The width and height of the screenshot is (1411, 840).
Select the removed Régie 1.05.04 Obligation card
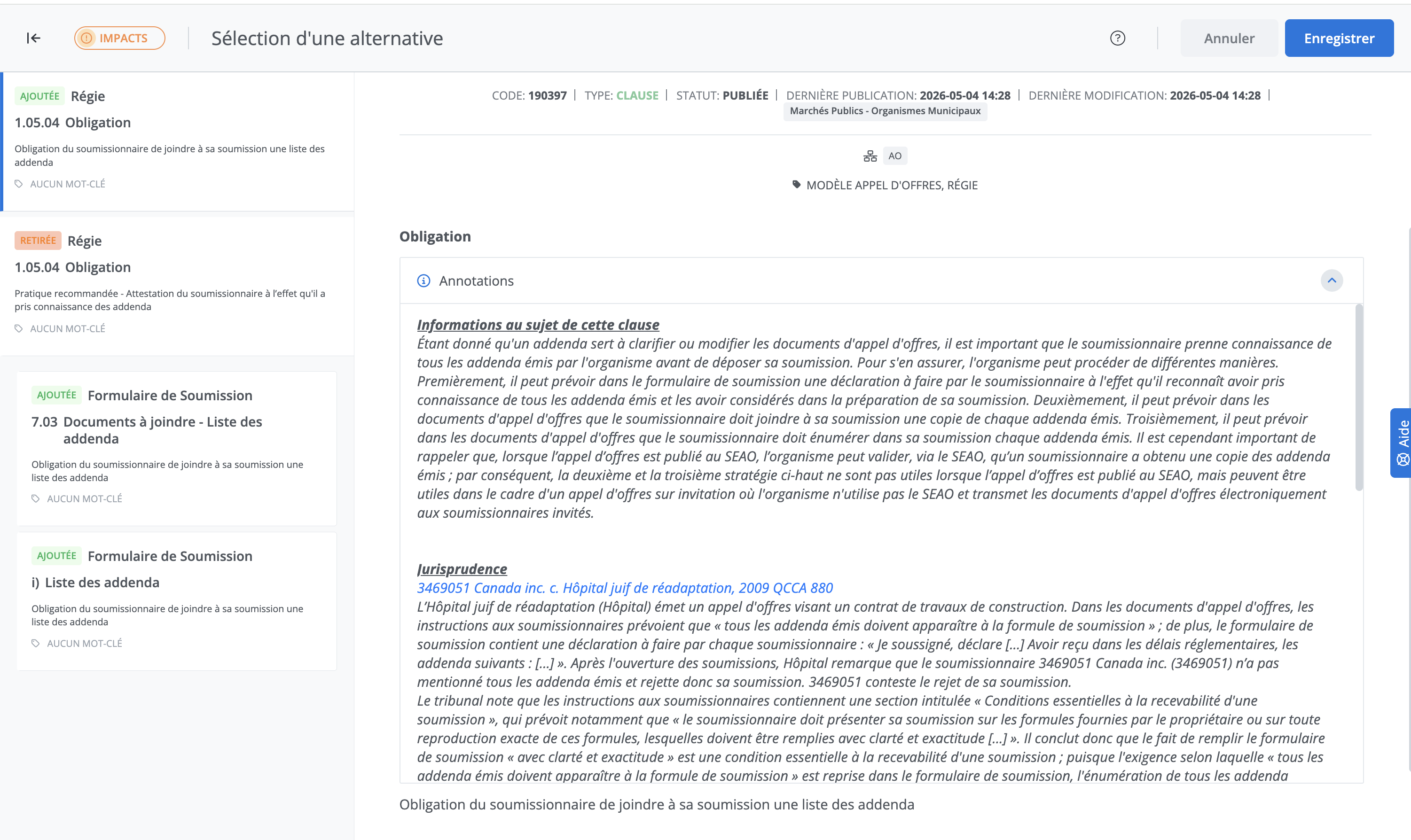click(178, 286)
